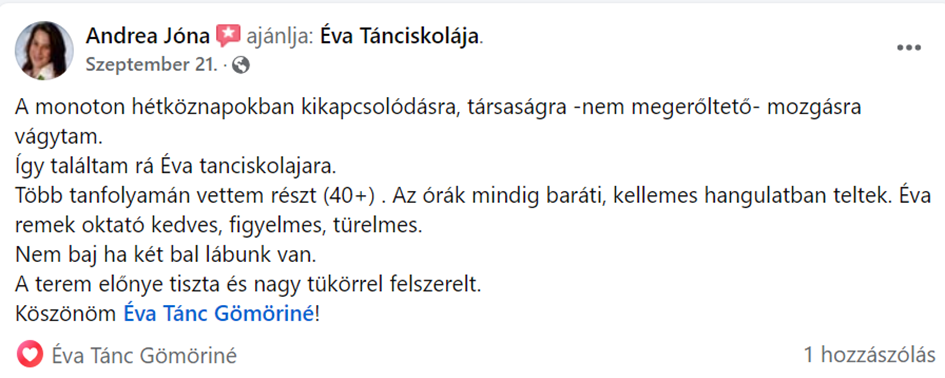Click the 'Nem baj ha két bal lábunk van' line

(166, 255)
